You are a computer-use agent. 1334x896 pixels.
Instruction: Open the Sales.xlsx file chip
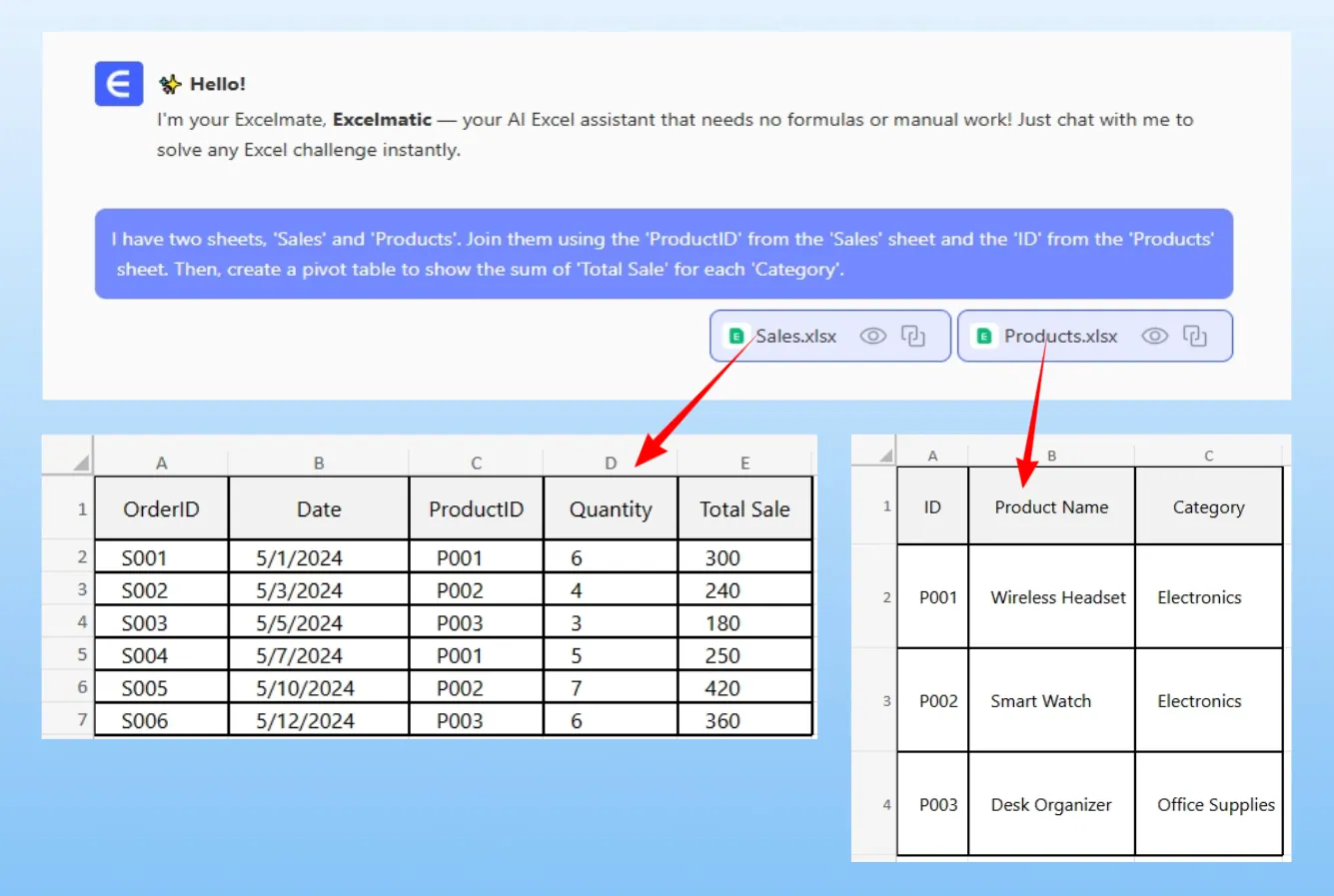(795, 337)
